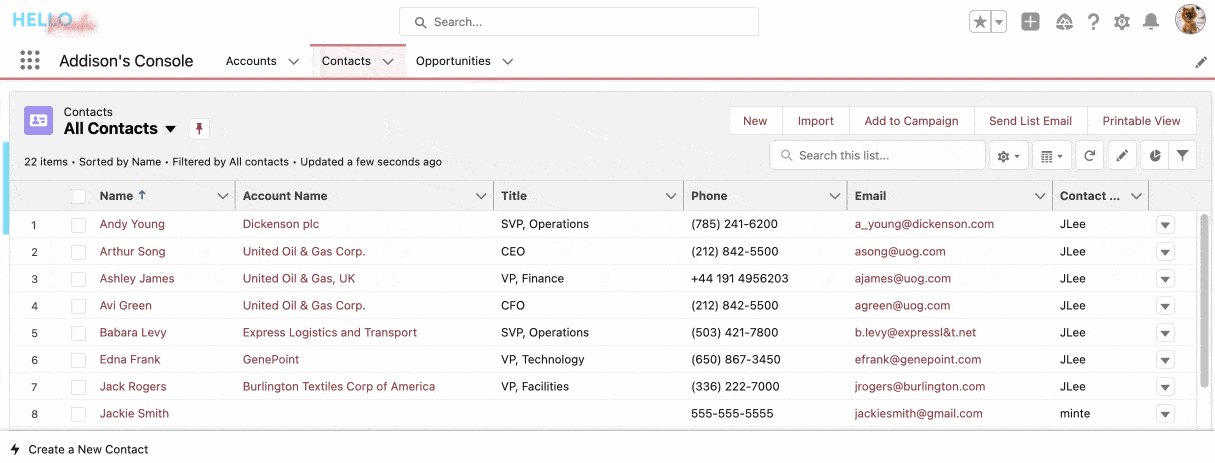Switch to the Contacts tab
The width and height of the screenshot is (1215, 463).
pos(346,61)
